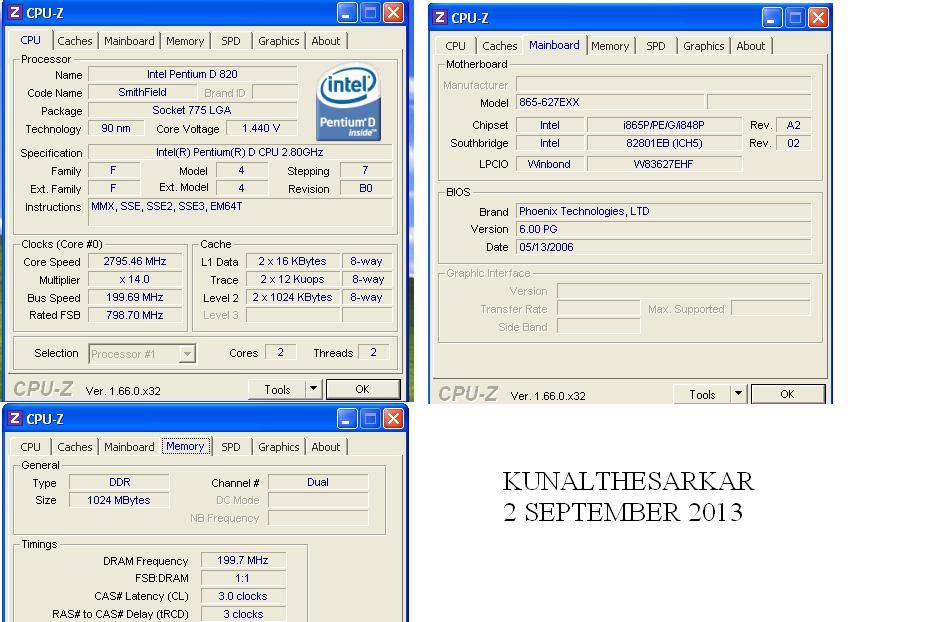Close the Mainboard CPU-Z window
The width and height of the screenshot is (928, 622).
(818, 17)
